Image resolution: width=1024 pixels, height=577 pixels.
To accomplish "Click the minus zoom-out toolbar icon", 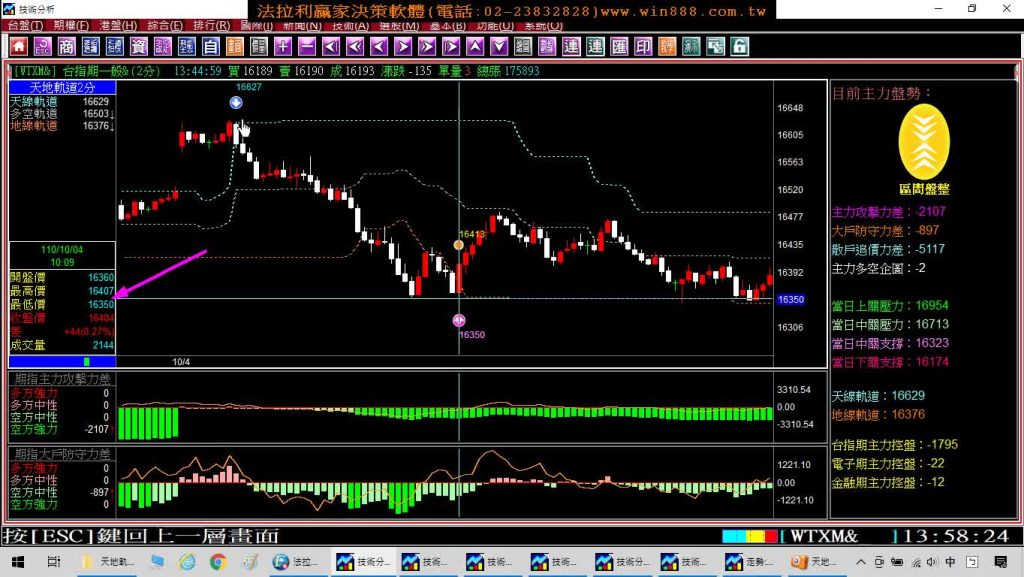I will 307,46.
